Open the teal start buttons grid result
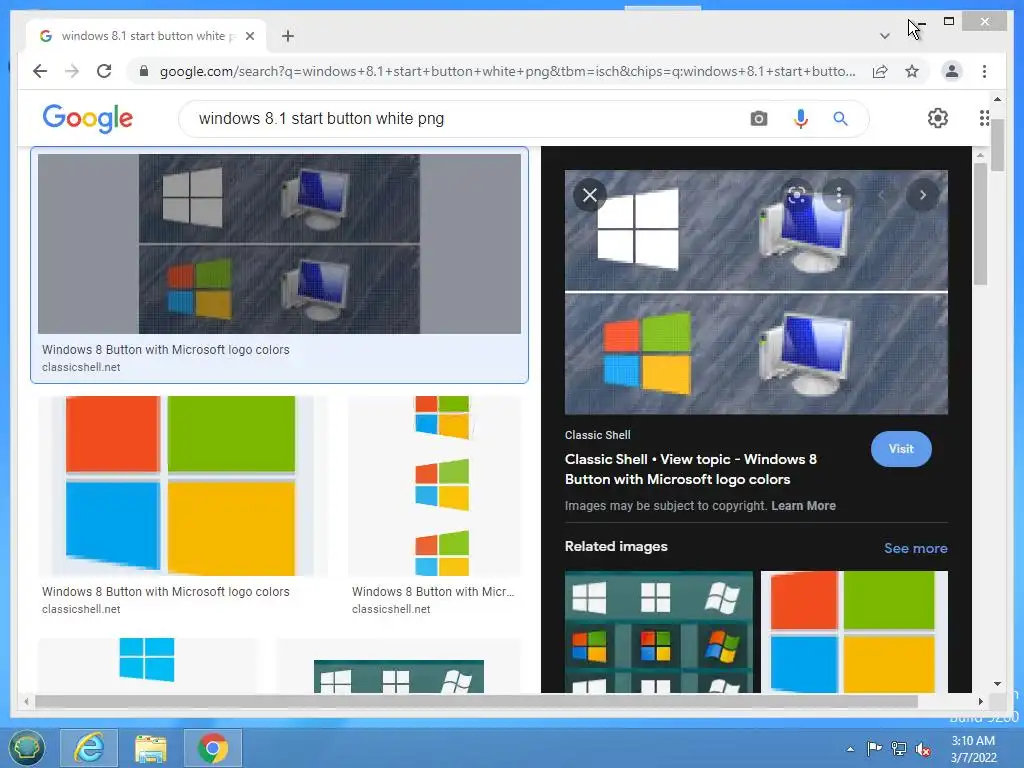 click(398, 673)
